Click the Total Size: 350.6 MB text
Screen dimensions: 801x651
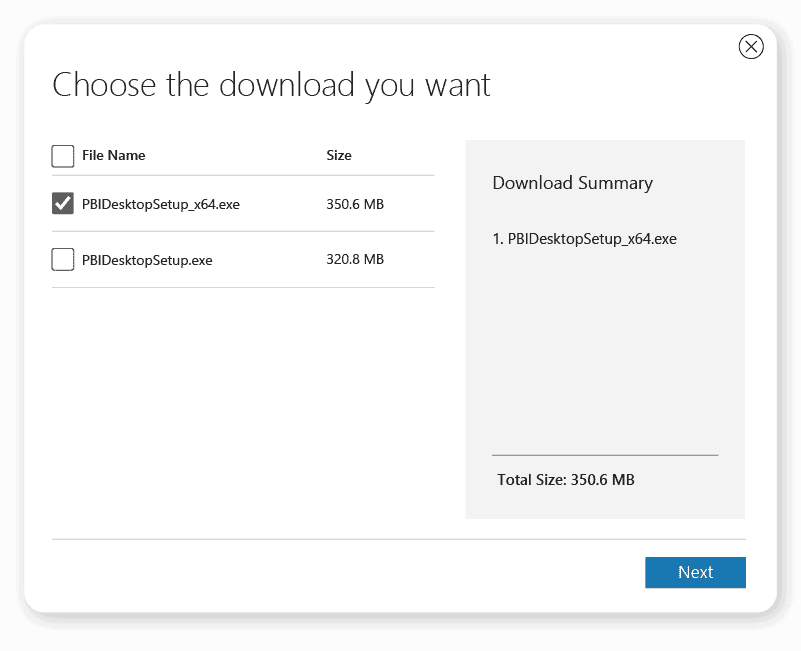(x=566, y=480)
